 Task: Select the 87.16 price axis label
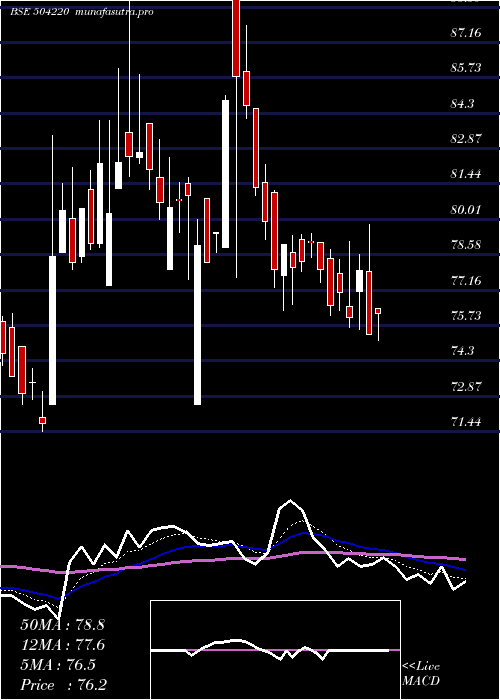click(x=467, y=33)
